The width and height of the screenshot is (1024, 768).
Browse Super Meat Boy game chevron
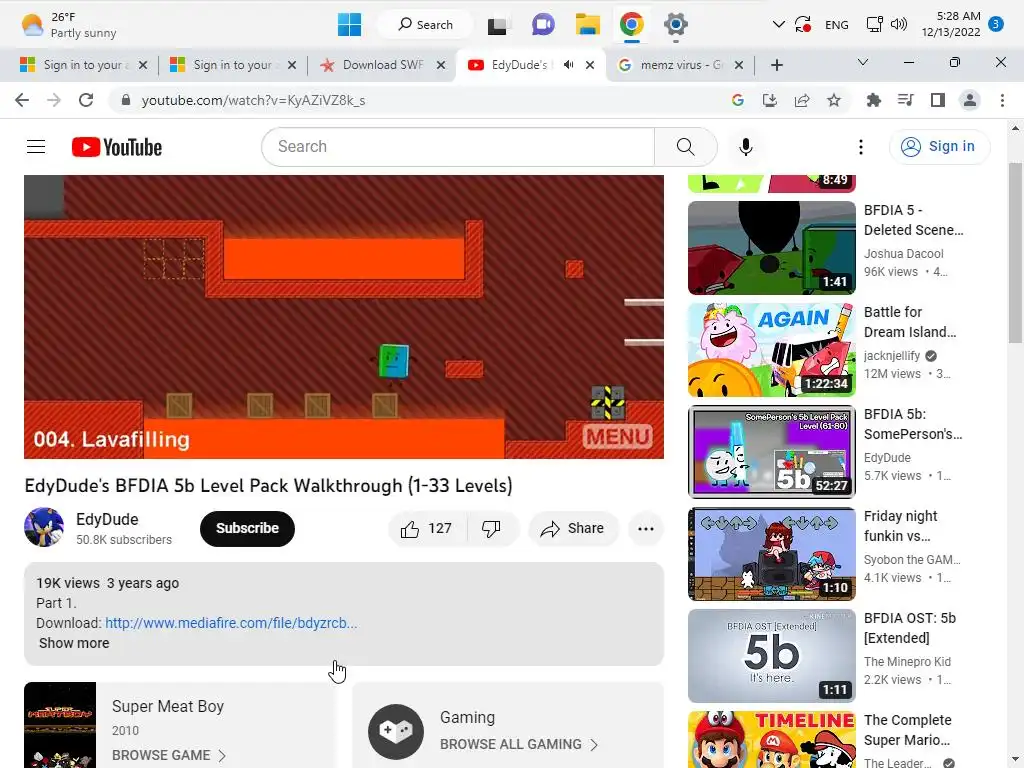pos(222,756)
